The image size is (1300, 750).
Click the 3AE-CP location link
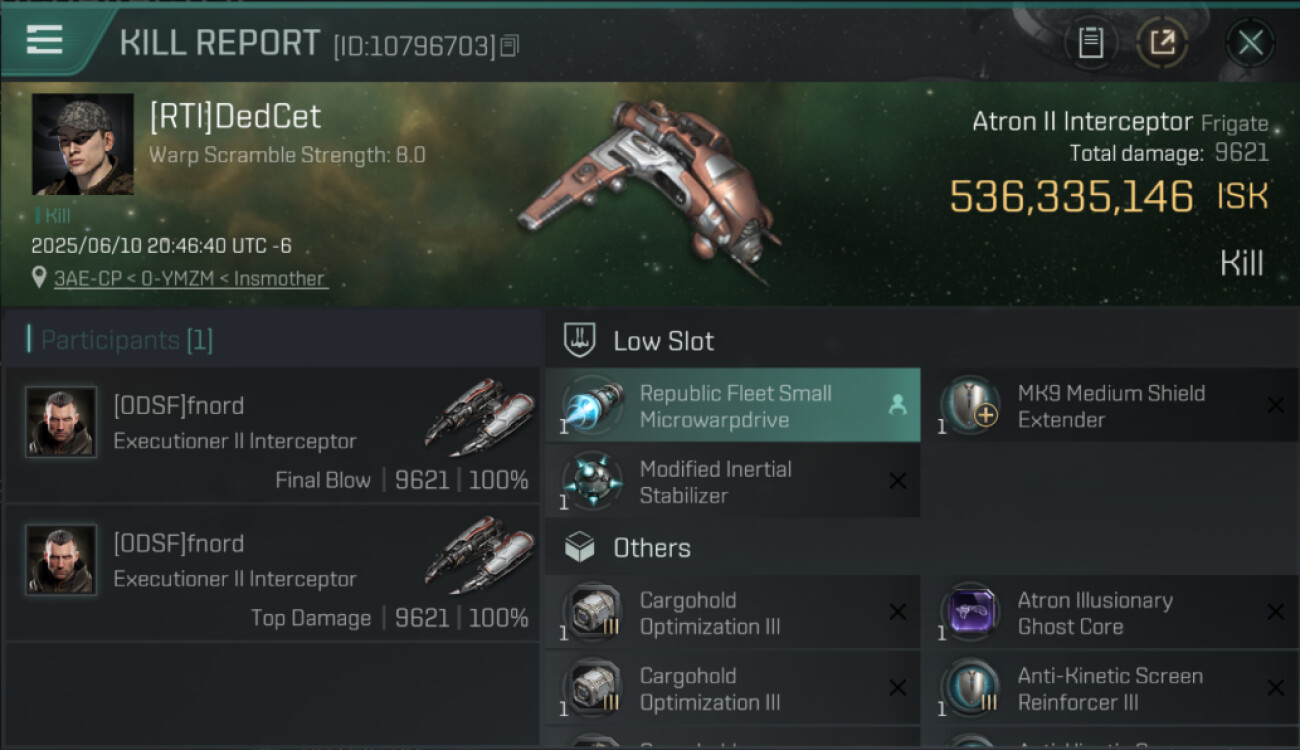(x=191, y=279)
